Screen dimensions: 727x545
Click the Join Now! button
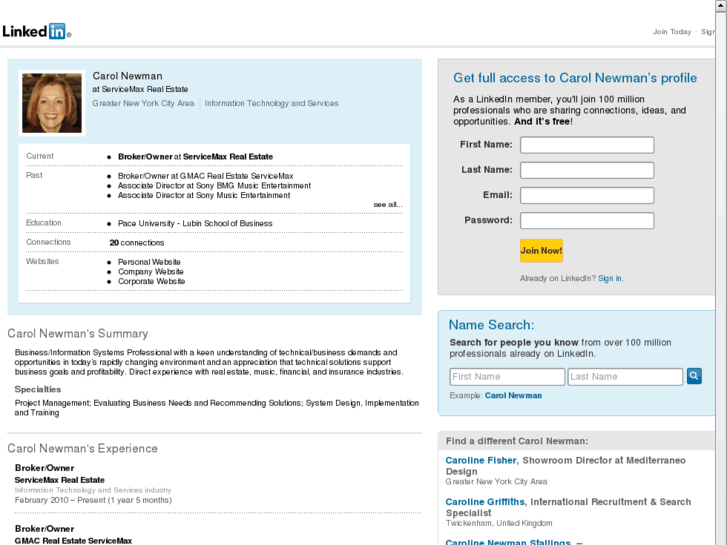pyautogui.click(x=541, y=250)
